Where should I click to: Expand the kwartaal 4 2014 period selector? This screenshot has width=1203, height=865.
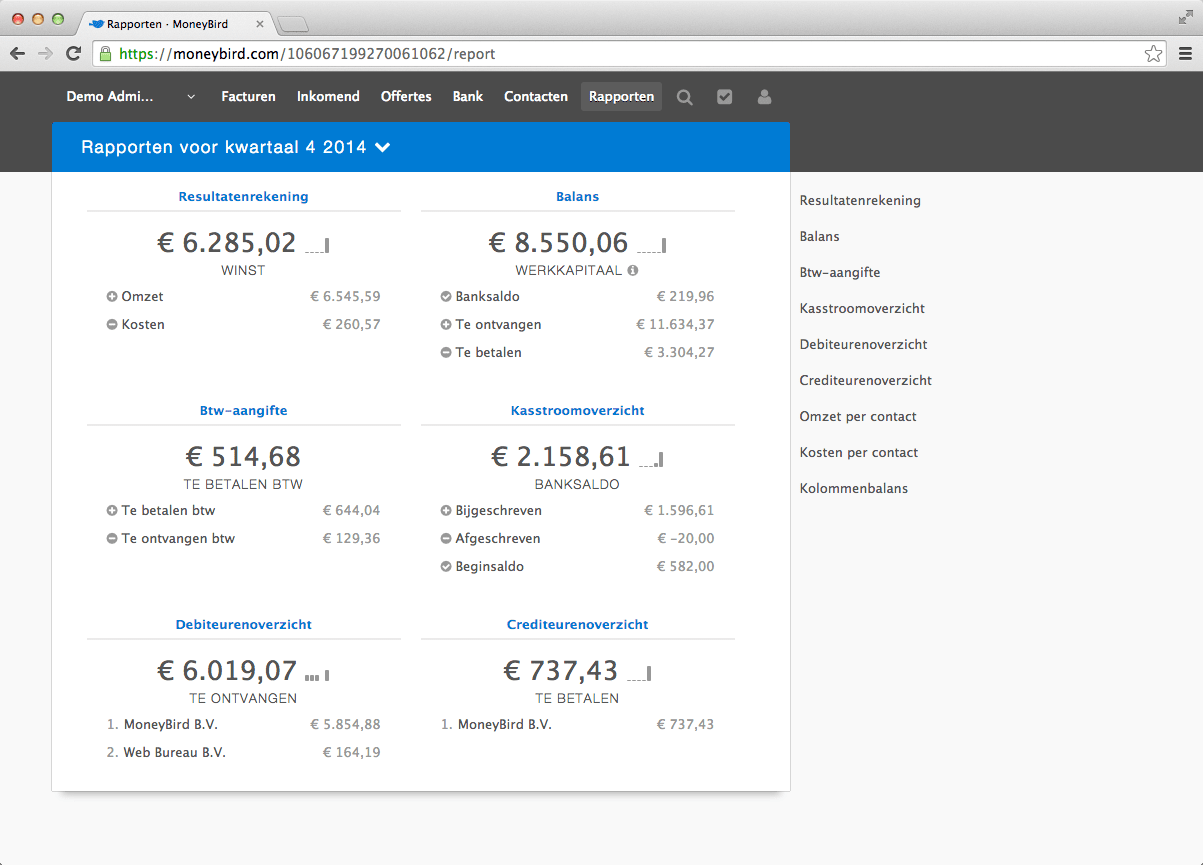coord(382,146)
